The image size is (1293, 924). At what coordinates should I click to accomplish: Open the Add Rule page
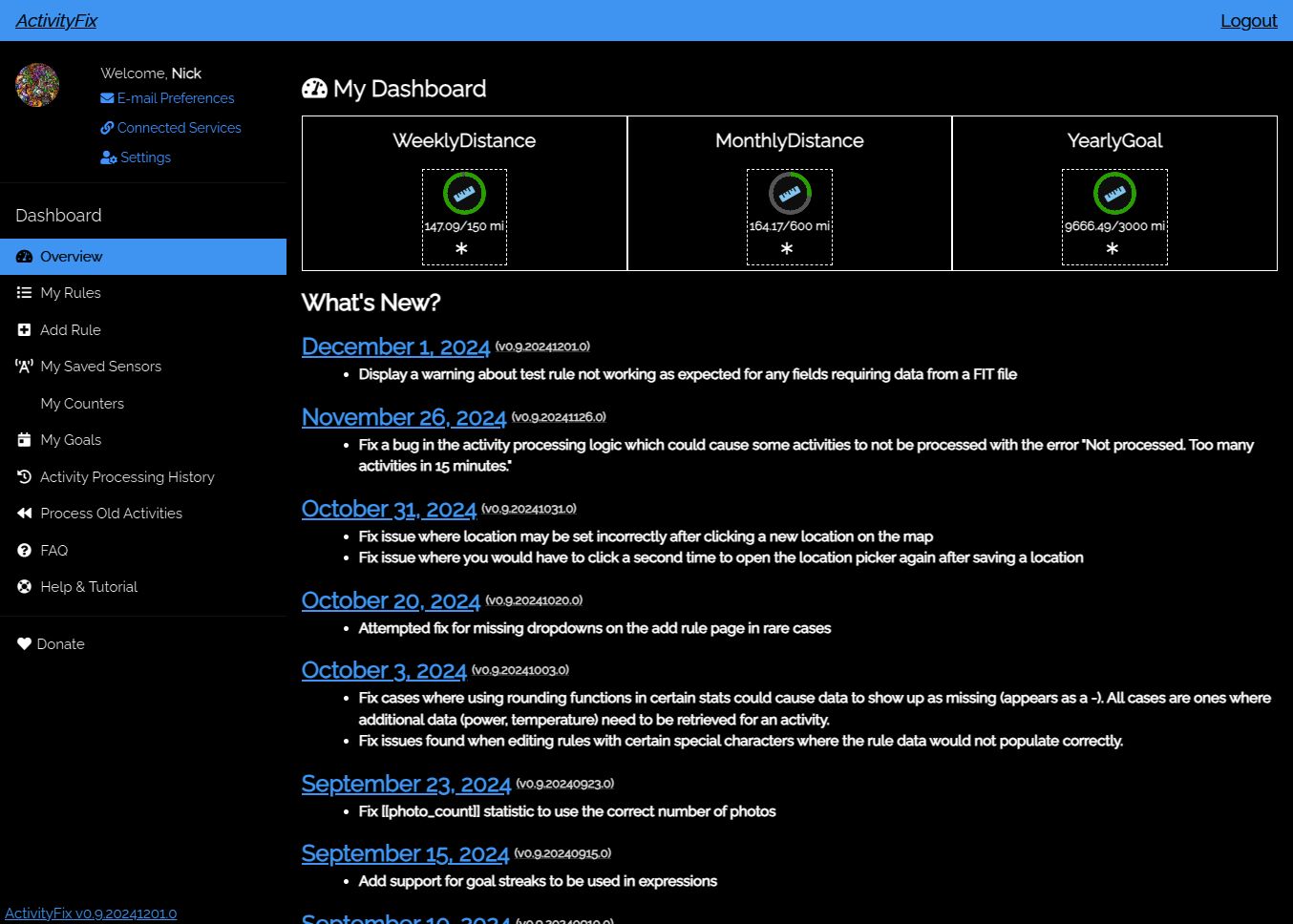pos(71,329)
